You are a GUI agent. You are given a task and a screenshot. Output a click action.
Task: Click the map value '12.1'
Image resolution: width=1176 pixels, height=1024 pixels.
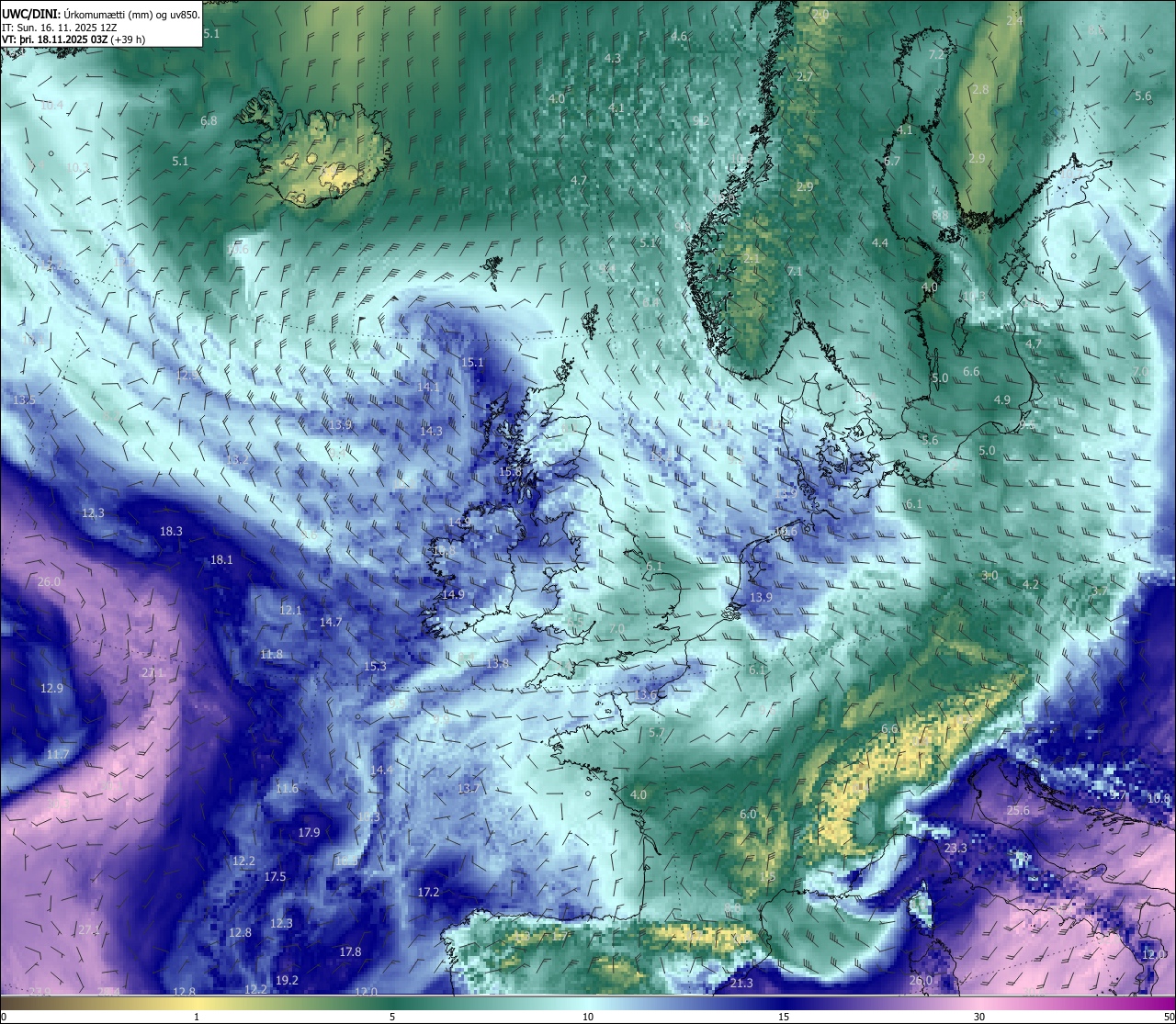point(290,610)
